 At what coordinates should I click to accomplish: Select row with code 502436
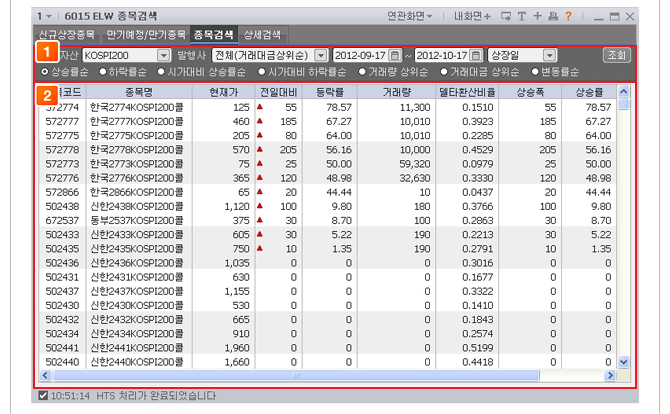[328, 263]
